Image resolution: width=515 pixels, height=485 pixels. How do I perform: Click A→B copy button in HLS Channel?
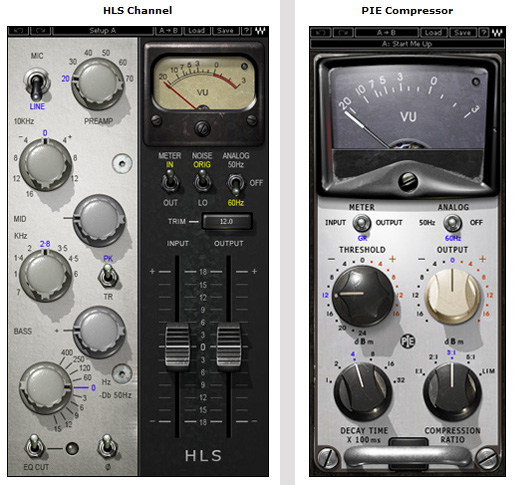pyautogui.click(x=168, y=31)
